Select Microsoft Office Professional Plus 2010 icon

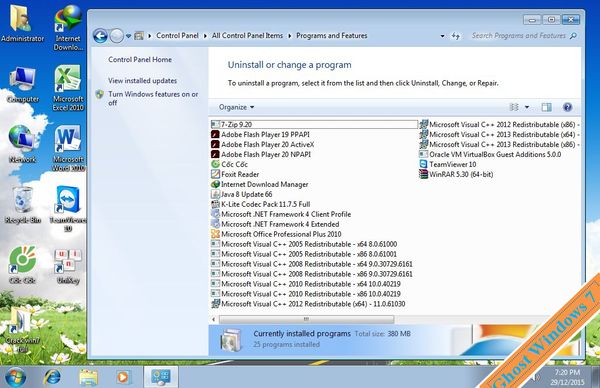pyautogui.click(x=215, y=234)
